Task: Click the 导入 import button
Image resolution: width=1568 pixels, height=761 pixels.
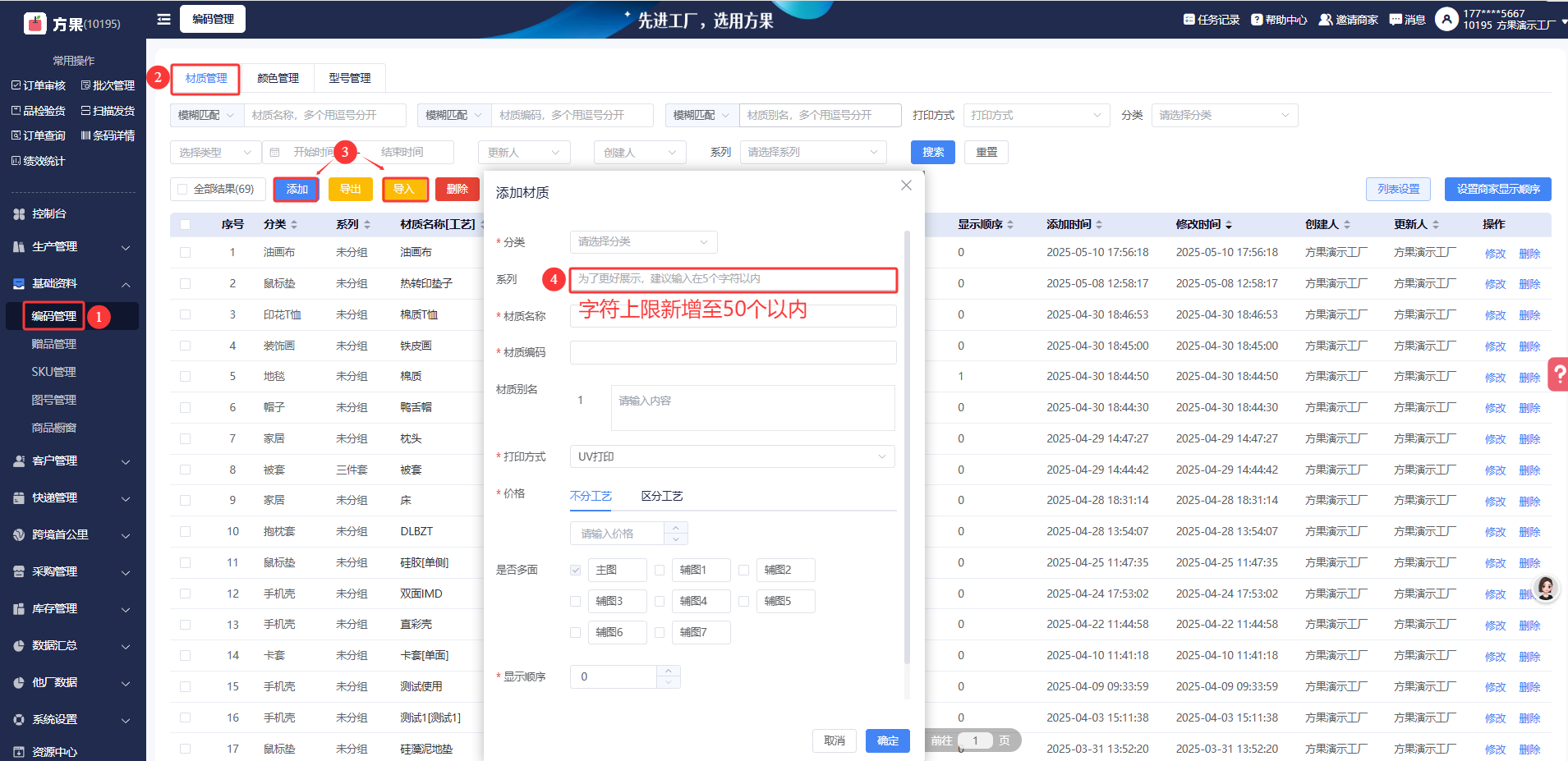Action: [404, 190]
